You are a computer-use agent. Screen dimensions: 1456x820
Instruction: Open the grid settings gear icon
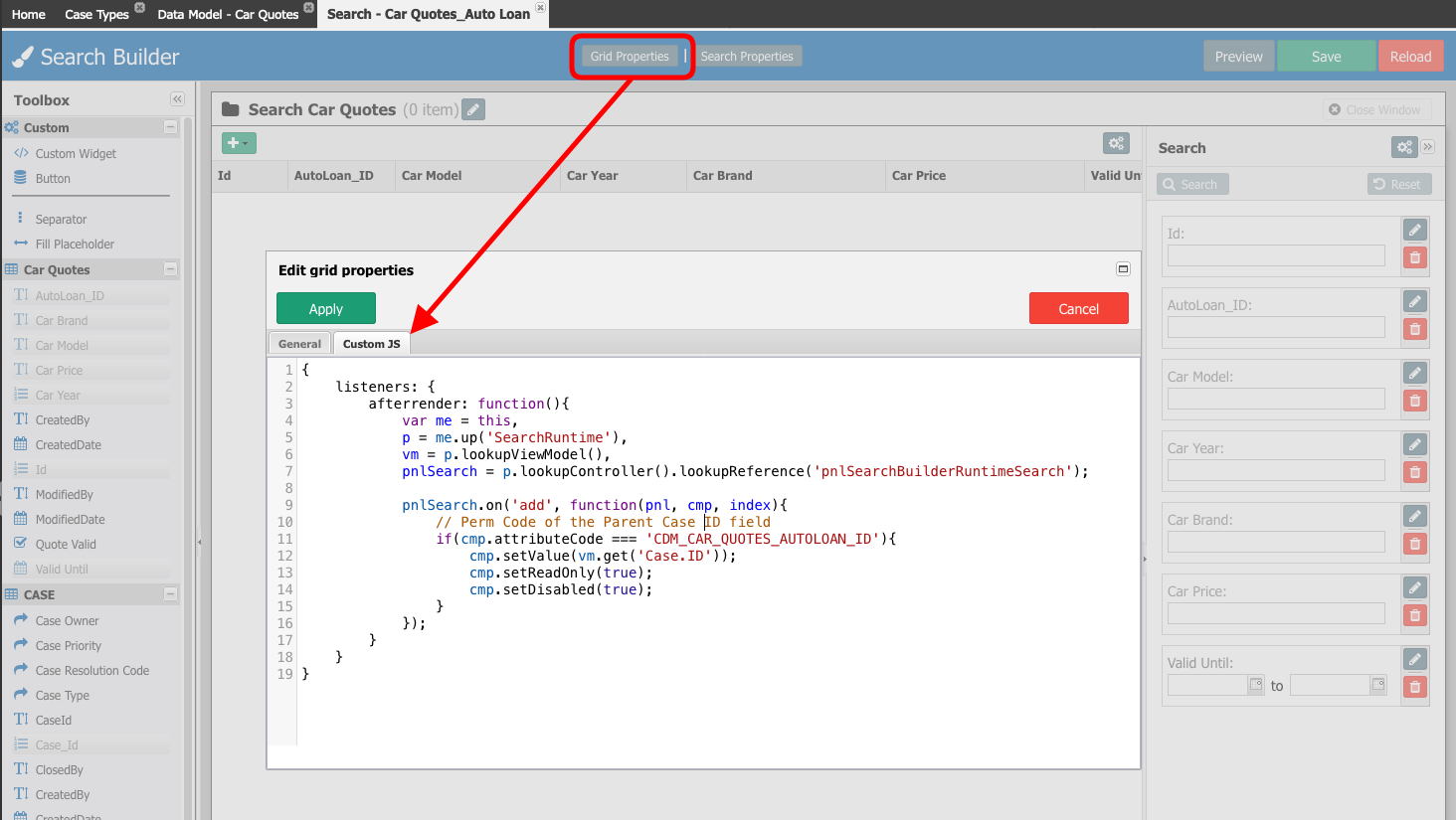[1116, 143]
